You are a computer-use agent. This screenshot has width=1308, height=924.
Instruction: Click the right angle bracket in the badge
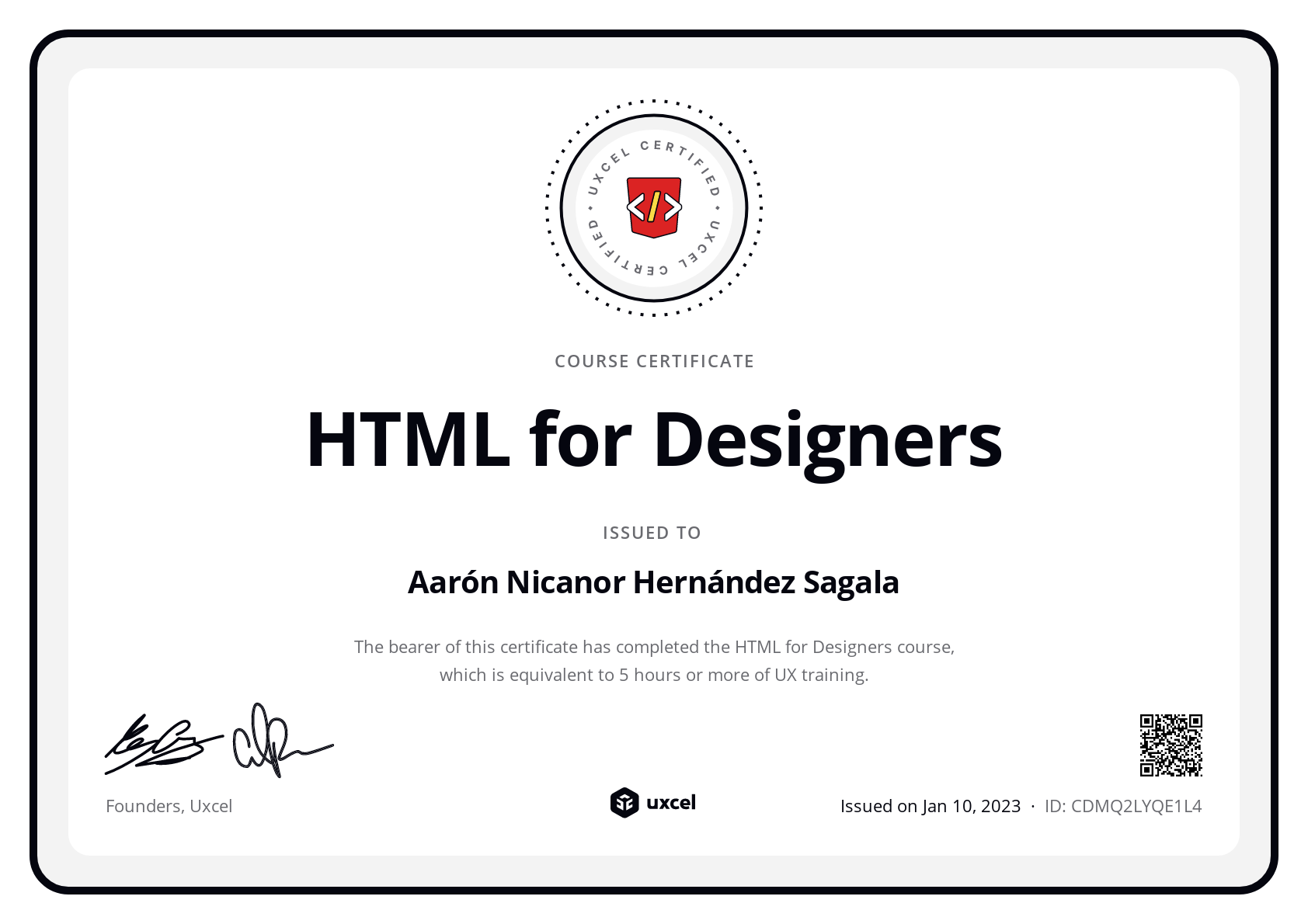[x=673, y=207]
